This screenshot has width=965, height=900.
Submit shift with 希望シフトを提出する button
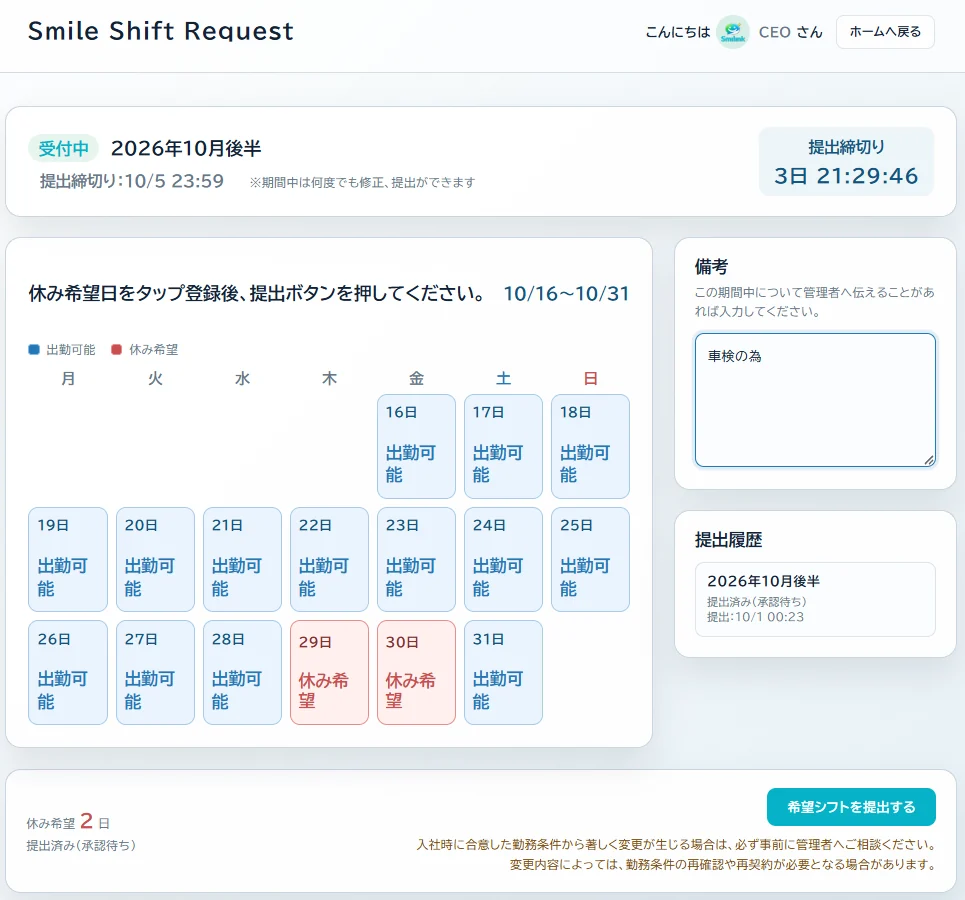coord(851,807)
